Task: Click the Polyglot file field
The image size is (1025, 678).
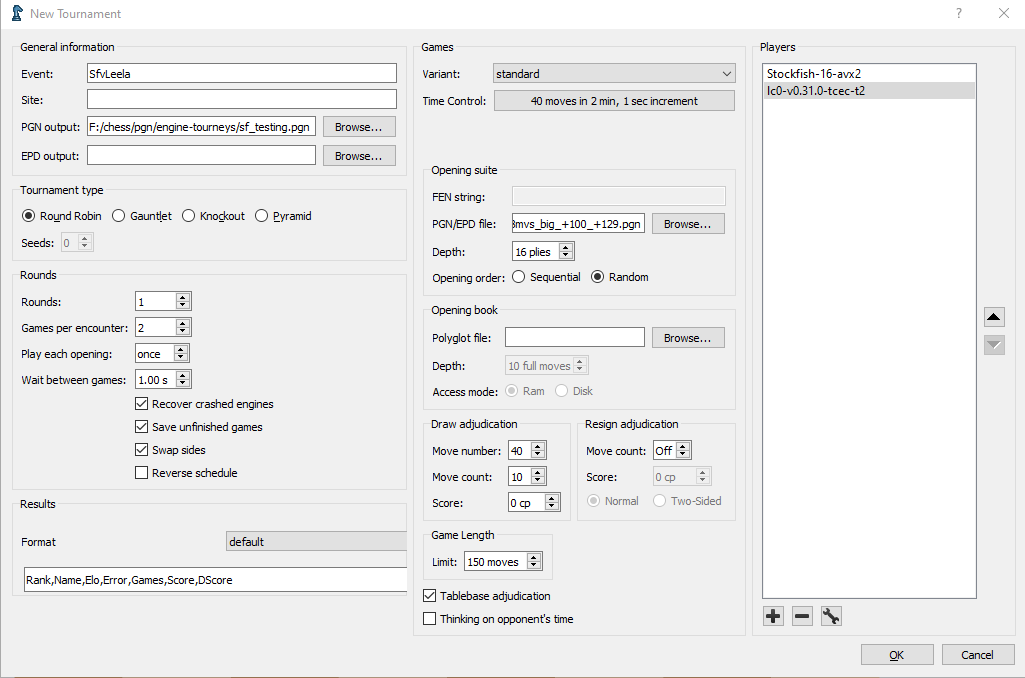Action: [x=575, y=337]
